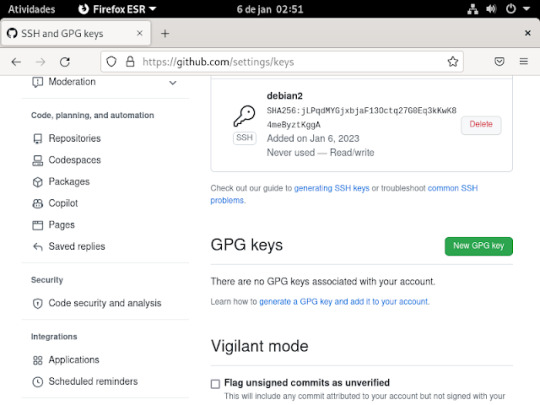Open the Pocket save icon

[x=499, y=62]
